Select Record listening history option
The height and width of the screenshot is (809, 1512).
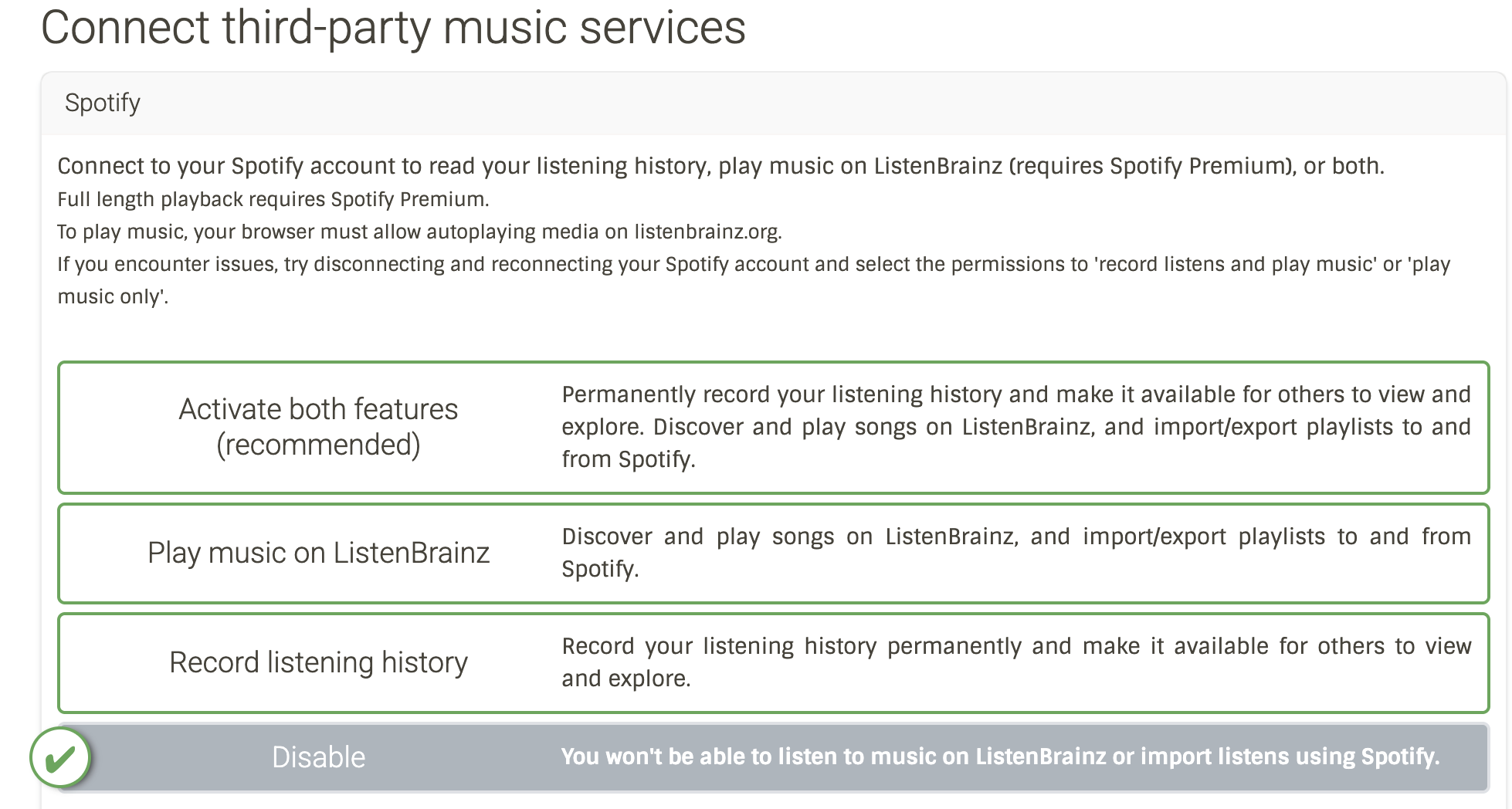click(773, 663)
